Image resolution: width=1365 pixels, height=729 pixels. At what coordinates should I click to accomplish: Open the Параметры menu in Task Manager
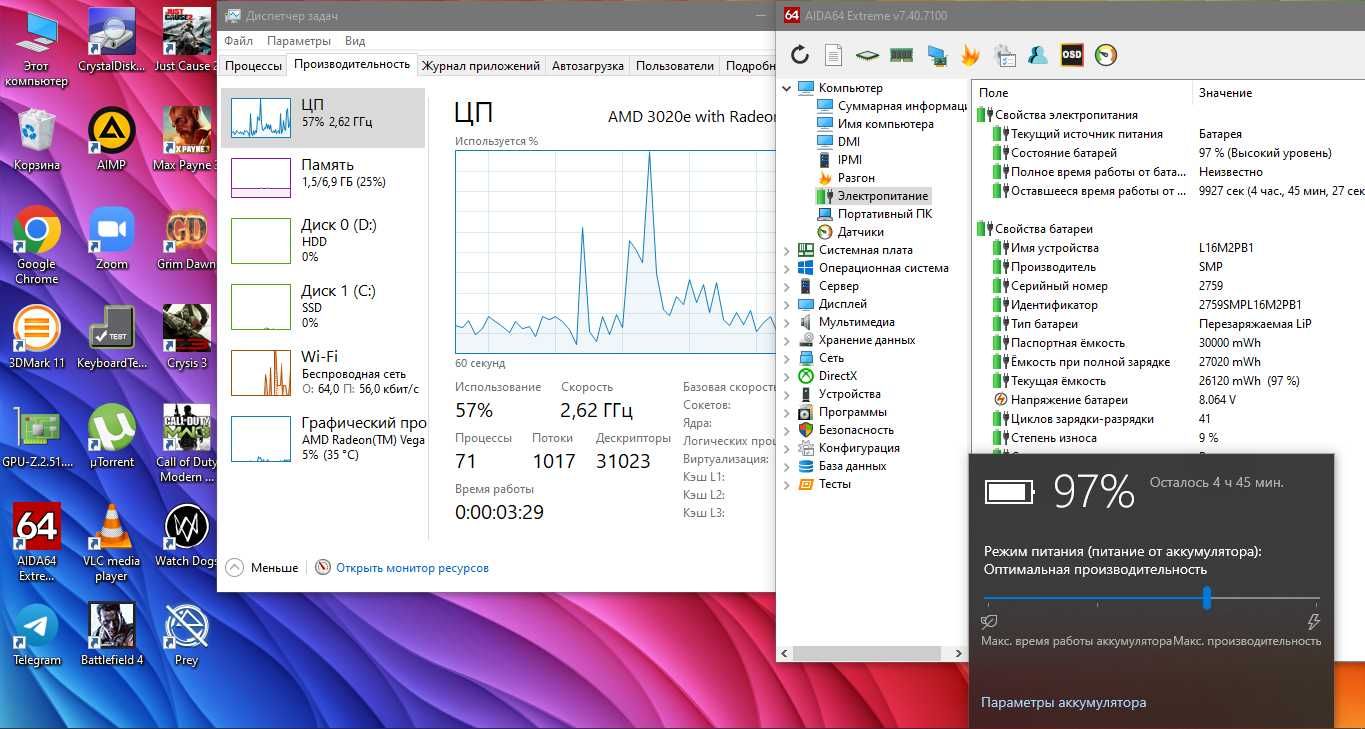[299, 41]
